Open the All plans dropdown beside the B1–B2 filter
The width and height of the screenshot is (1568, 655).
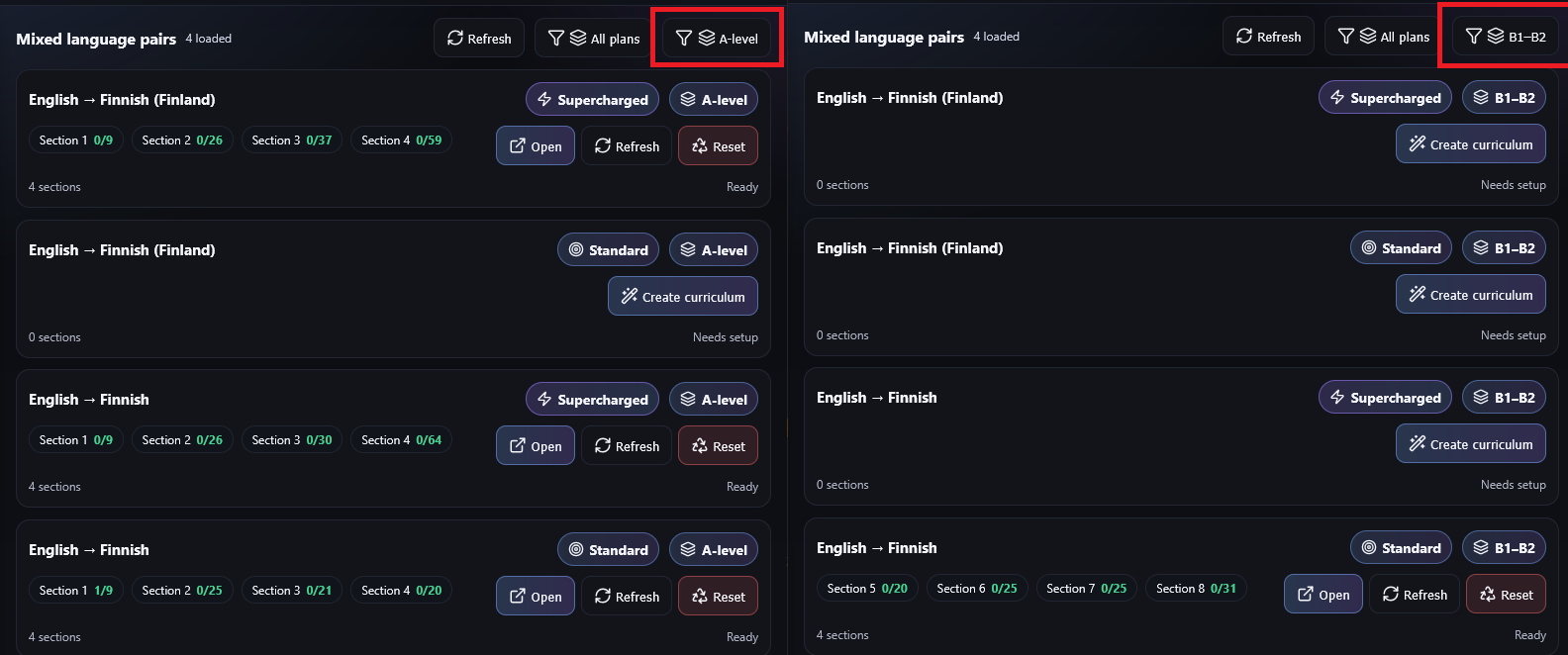pyautogui.click(x=1384, y=37)
